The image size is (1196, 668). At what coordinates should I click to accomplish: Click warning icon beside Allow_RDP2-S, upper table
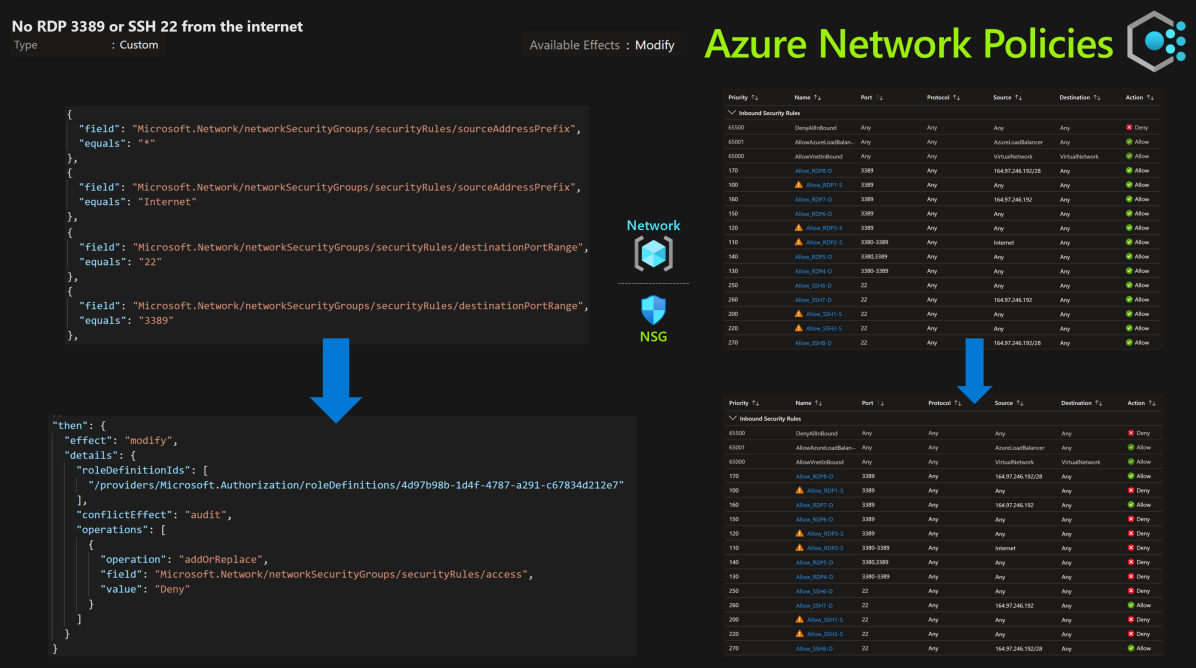799,242
